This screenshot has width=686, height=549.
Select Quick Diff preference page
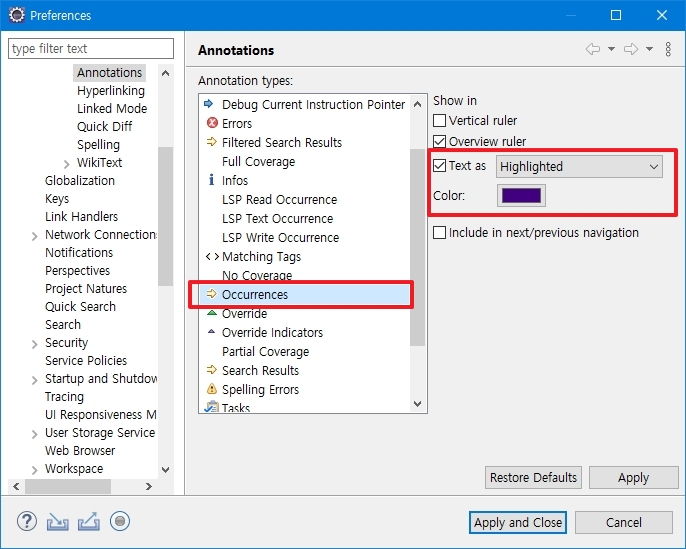click(105, 126)
